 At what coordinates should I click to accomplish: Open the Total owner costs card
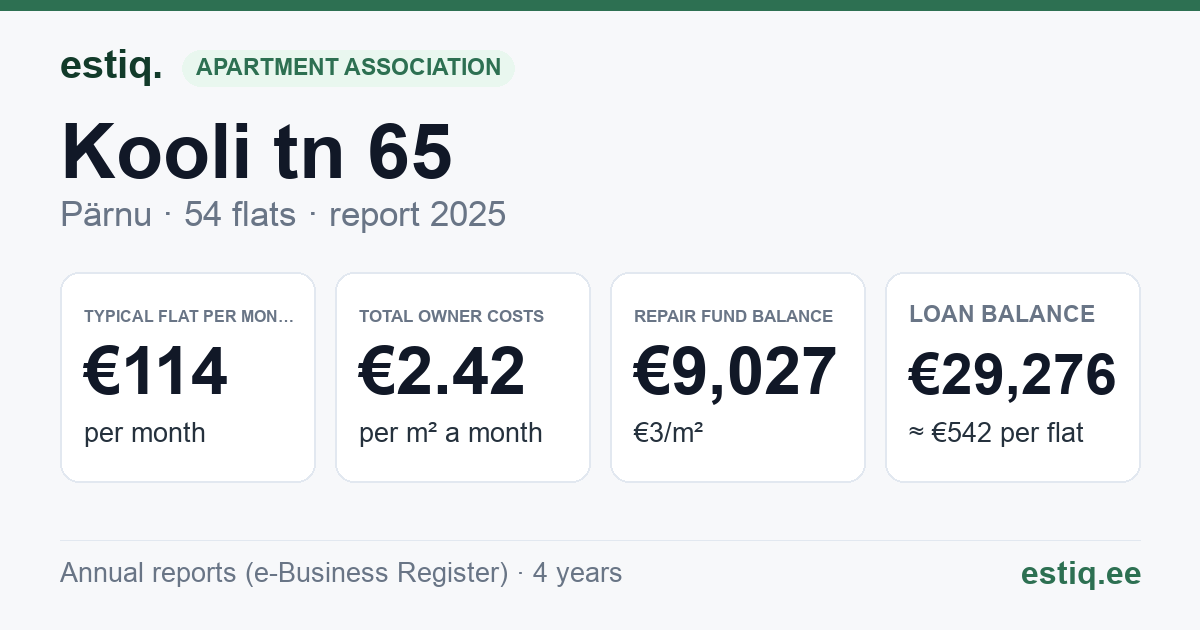pos(463,377)
